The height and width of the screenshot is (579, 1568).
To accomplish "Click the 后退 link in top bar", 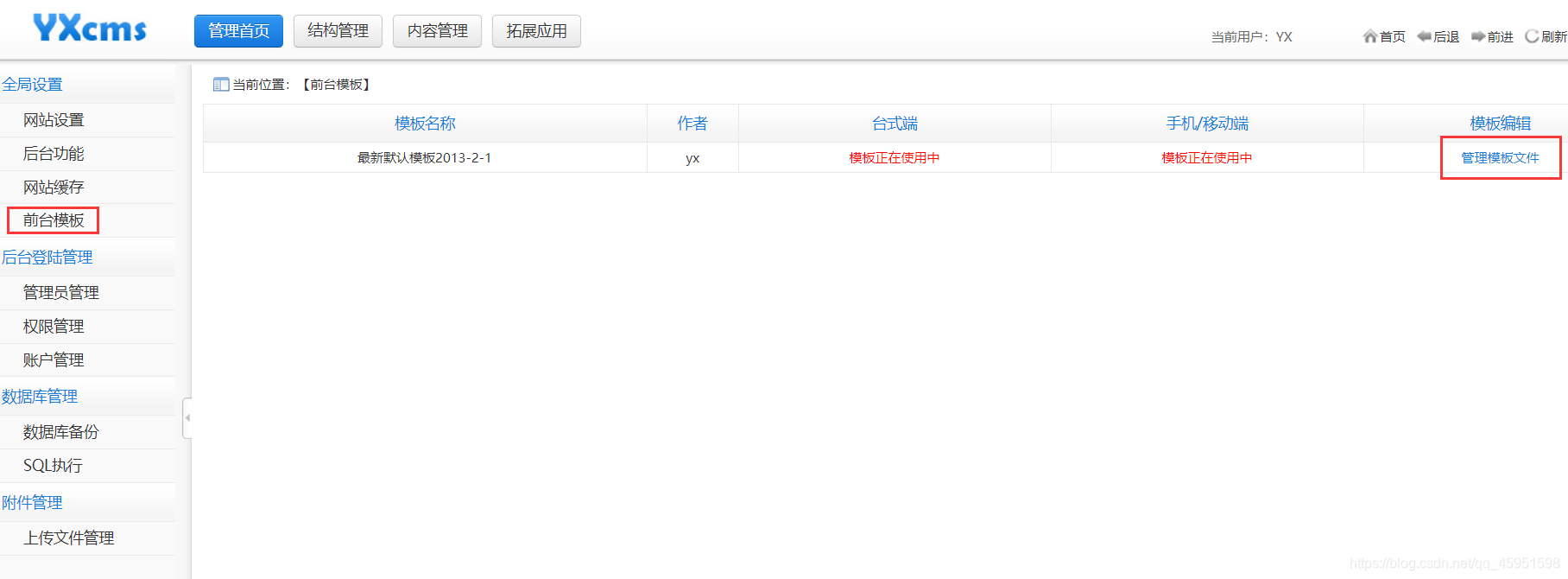I will 1446,36.
